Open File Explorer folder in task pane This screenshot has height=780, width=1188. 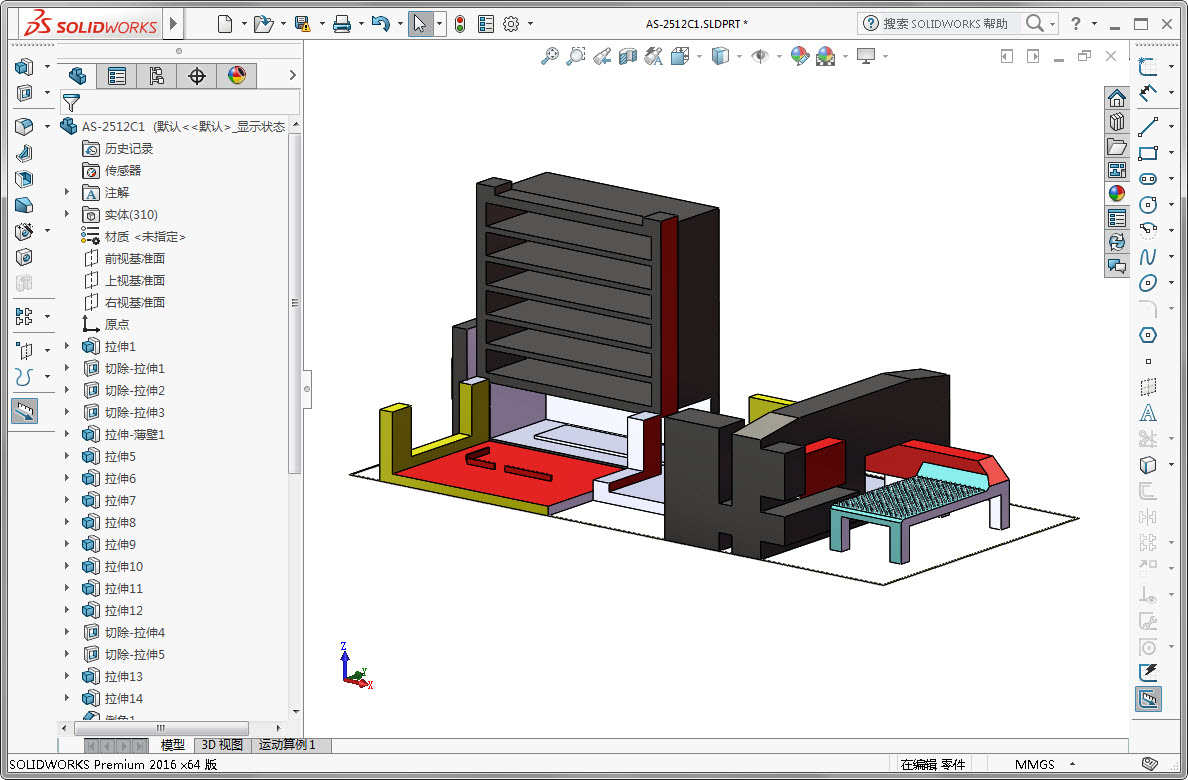point(1117,146)
